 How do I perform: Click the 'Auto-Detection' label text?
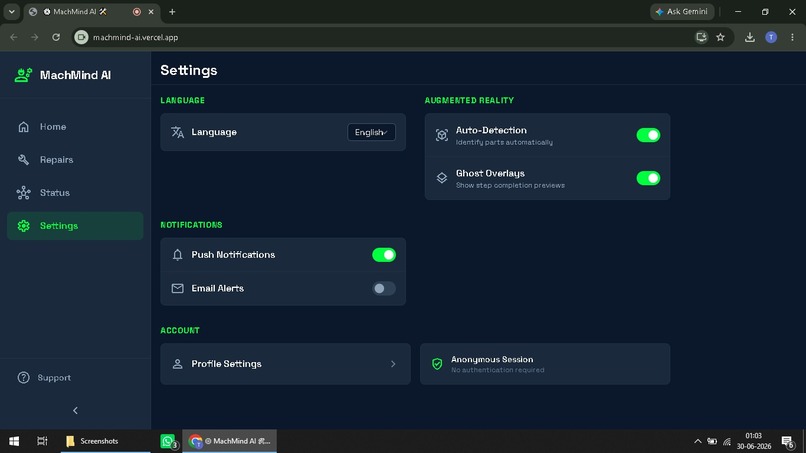coord(491,131)
